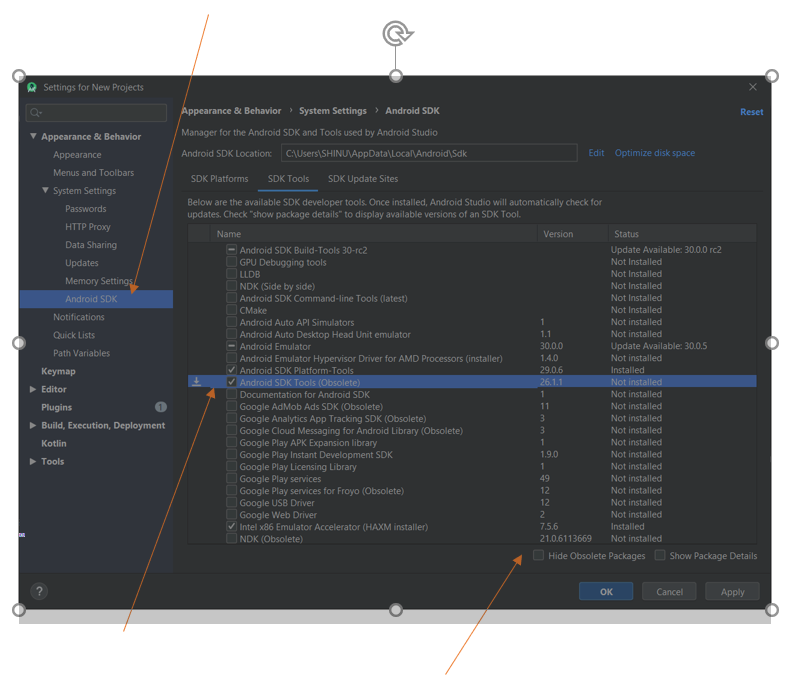Click OK to confirm settings
This screenshot has width=786, height=678.
(606, 591)
